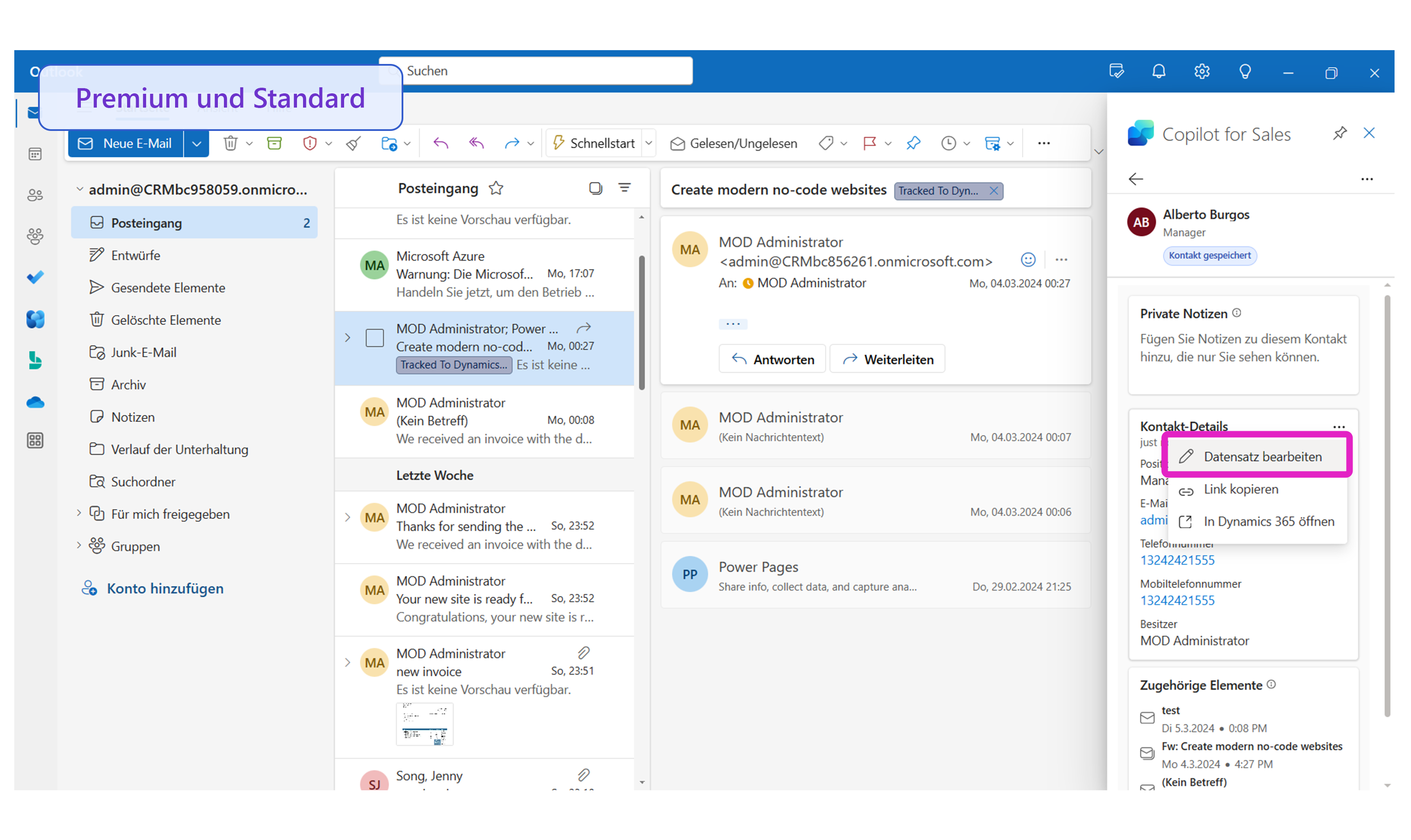The width and height of the screenshot is (1411, 840).
Task: Click Konto hinzufügen link
Action: 165,589
